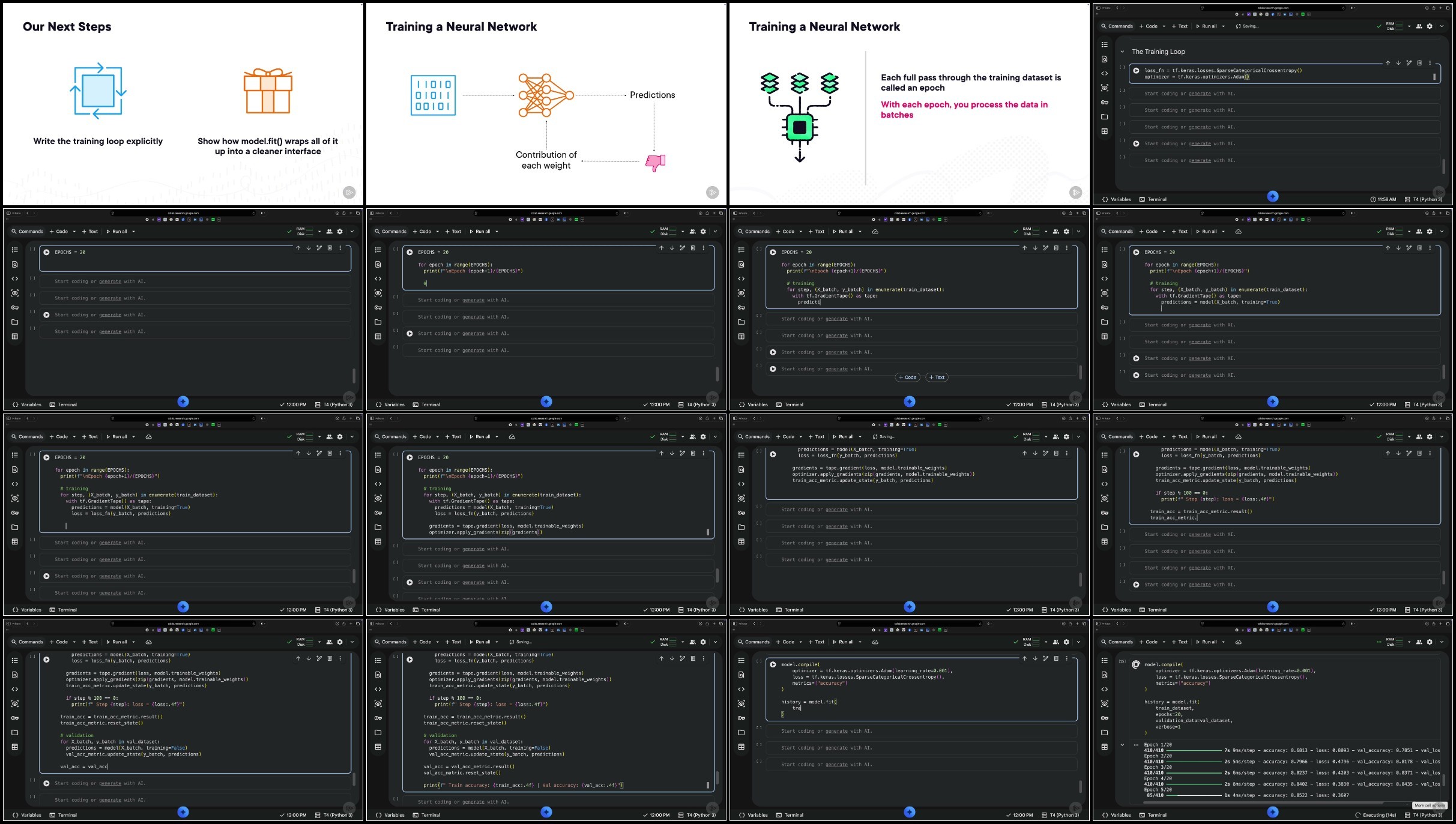This screenshot has width=1456, height=824.
Task: Open table of contents beside The Training Loop
Action: [1105, 44]
